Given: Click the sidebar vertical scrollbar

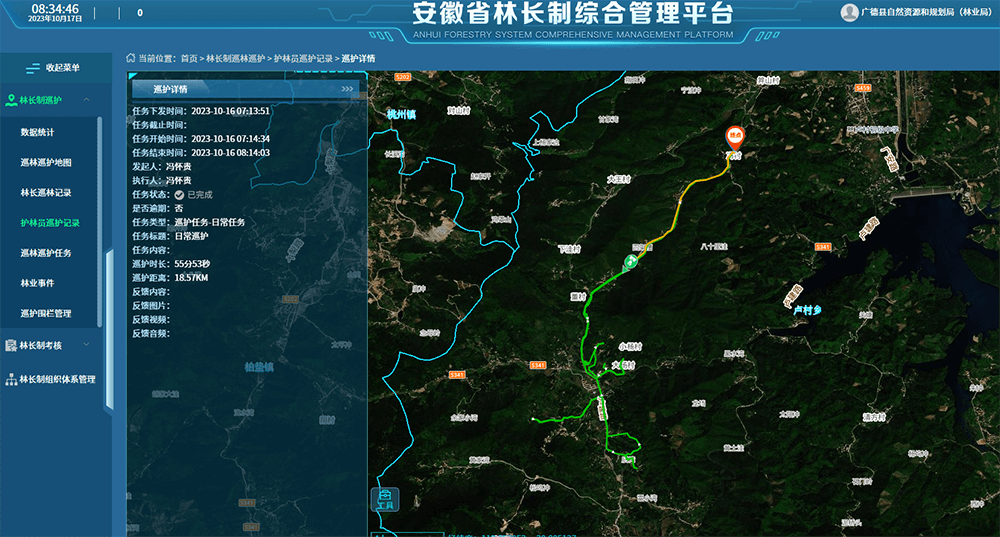Looking at the screenshot, I should point(99,220).
